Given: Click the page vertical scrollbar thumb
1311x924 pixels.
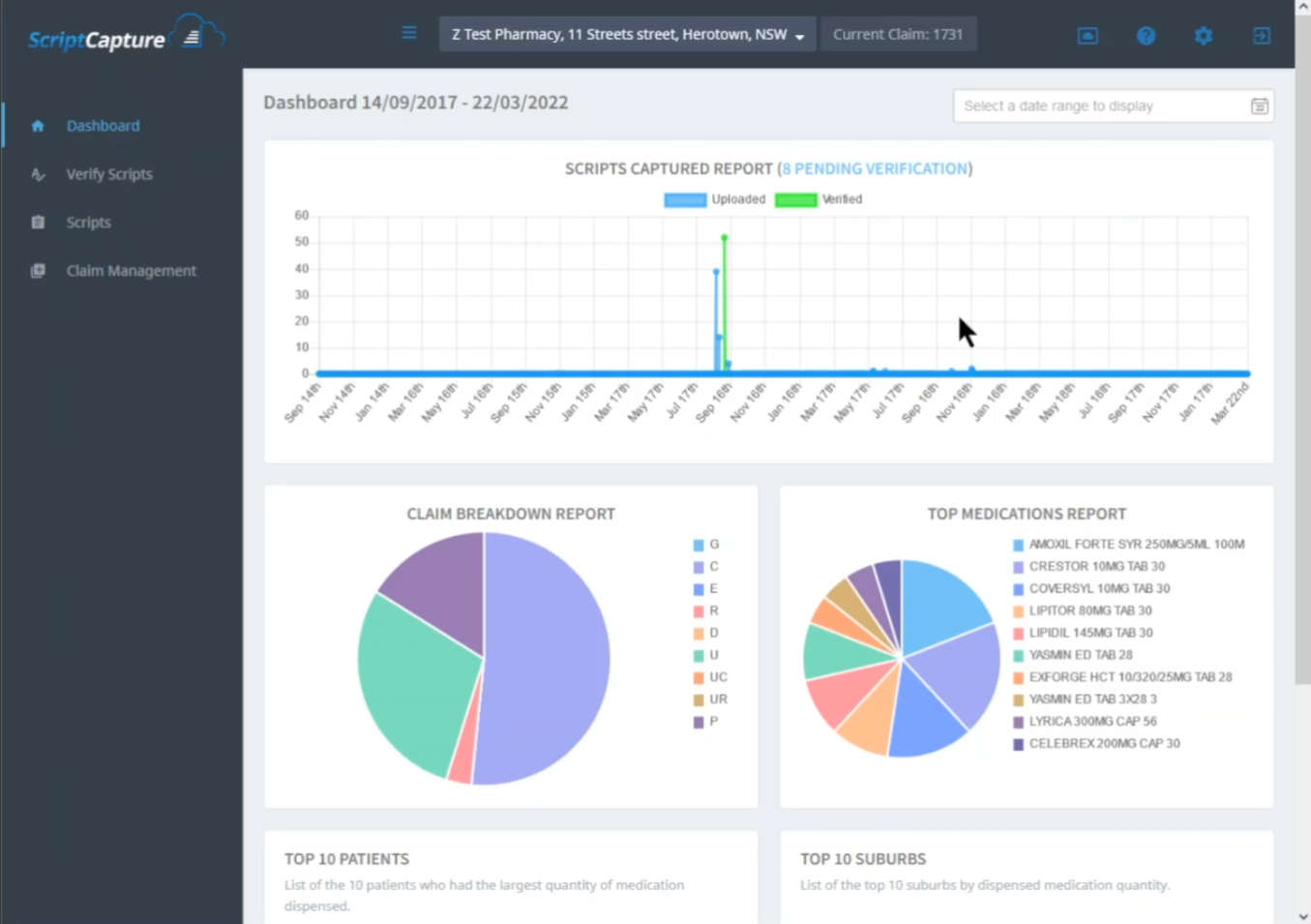Looking at the screenshot, I should point(1302,348).
